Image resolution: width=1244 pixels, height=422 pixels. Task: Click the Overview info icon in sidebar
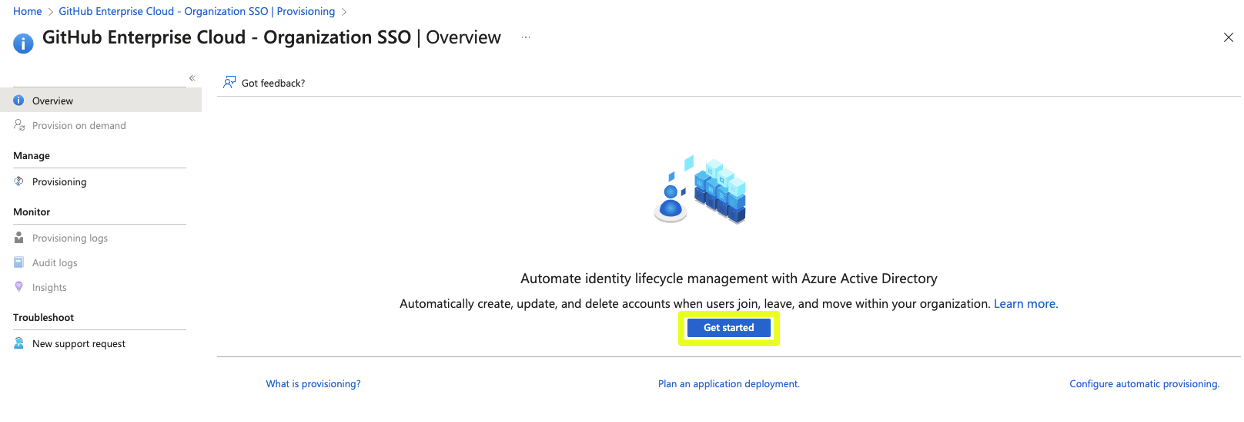tap(19, 101)
